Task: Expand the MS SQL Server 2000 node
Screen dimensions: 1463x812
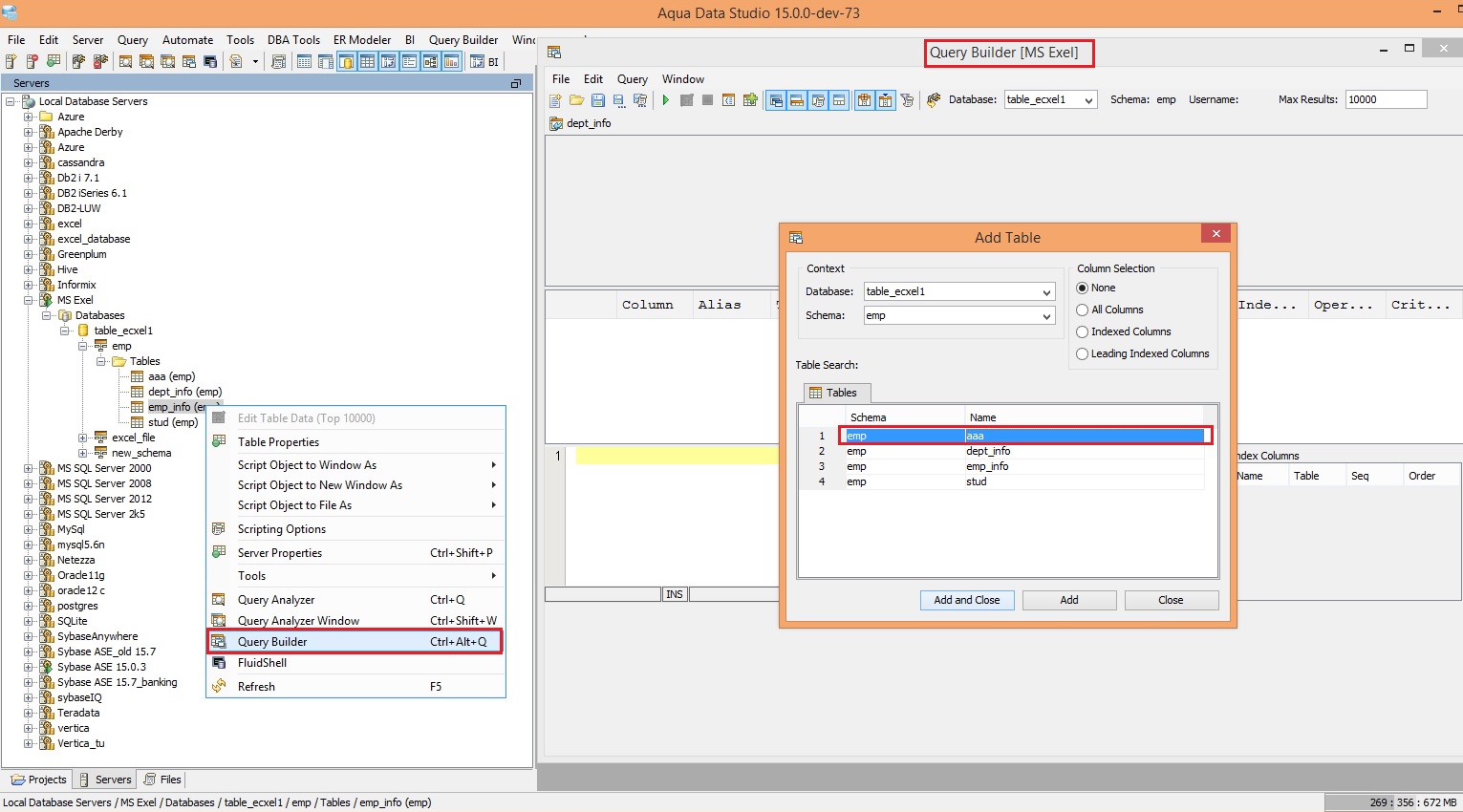Action: 29,468
